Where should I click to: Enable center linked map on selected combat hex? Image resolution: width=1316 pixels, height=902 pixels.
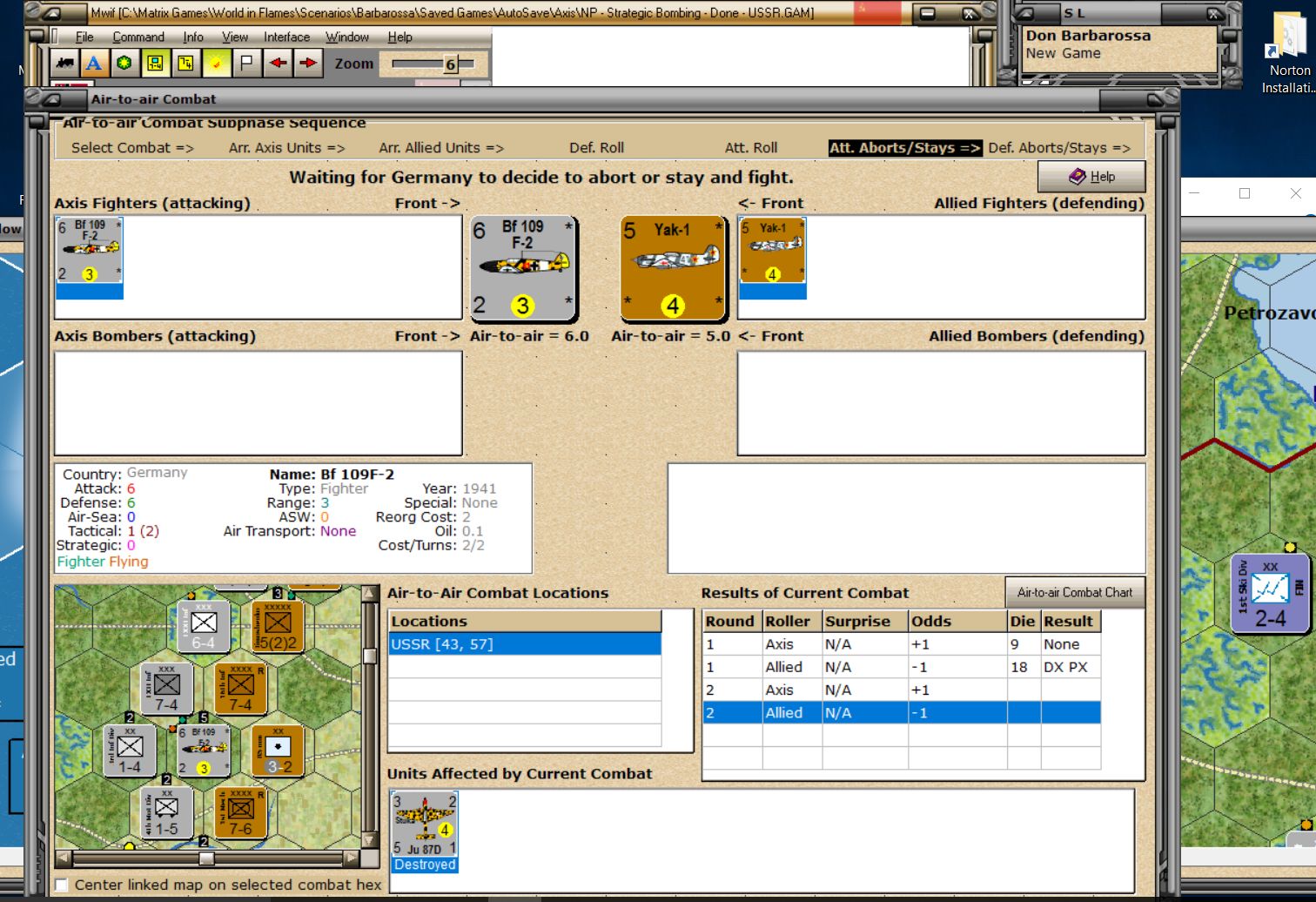click(62, 885)
